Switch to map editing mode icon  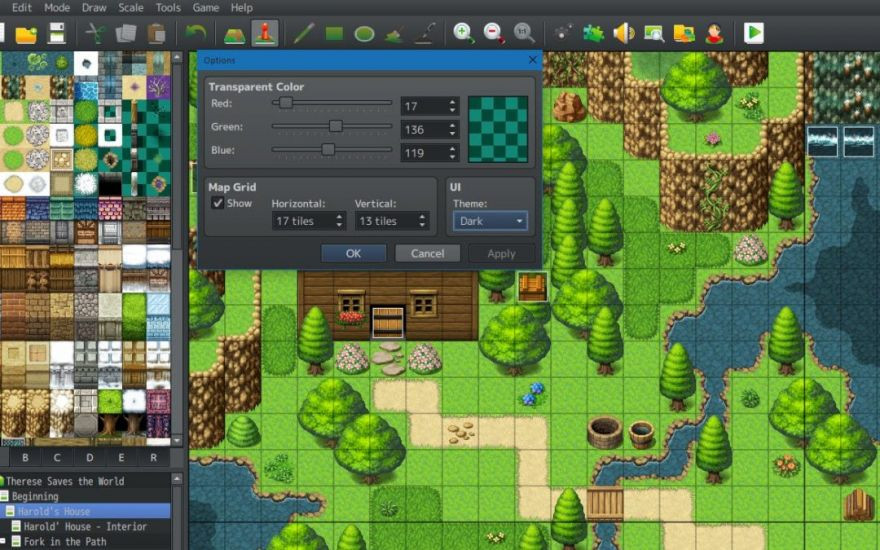pos(235,34)
